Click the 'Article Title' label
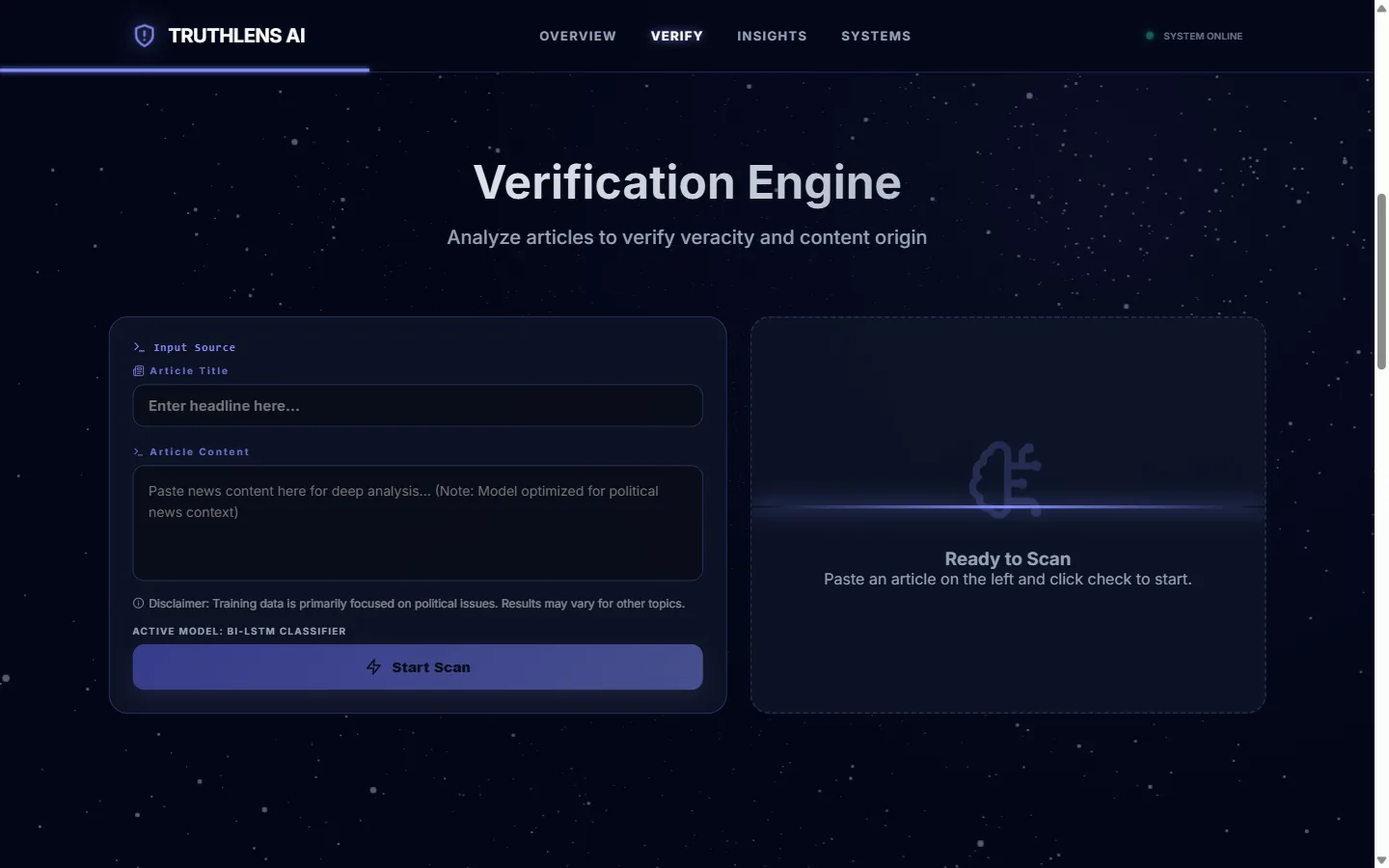This screenshot has width=1389, height=868. point(189,370)
